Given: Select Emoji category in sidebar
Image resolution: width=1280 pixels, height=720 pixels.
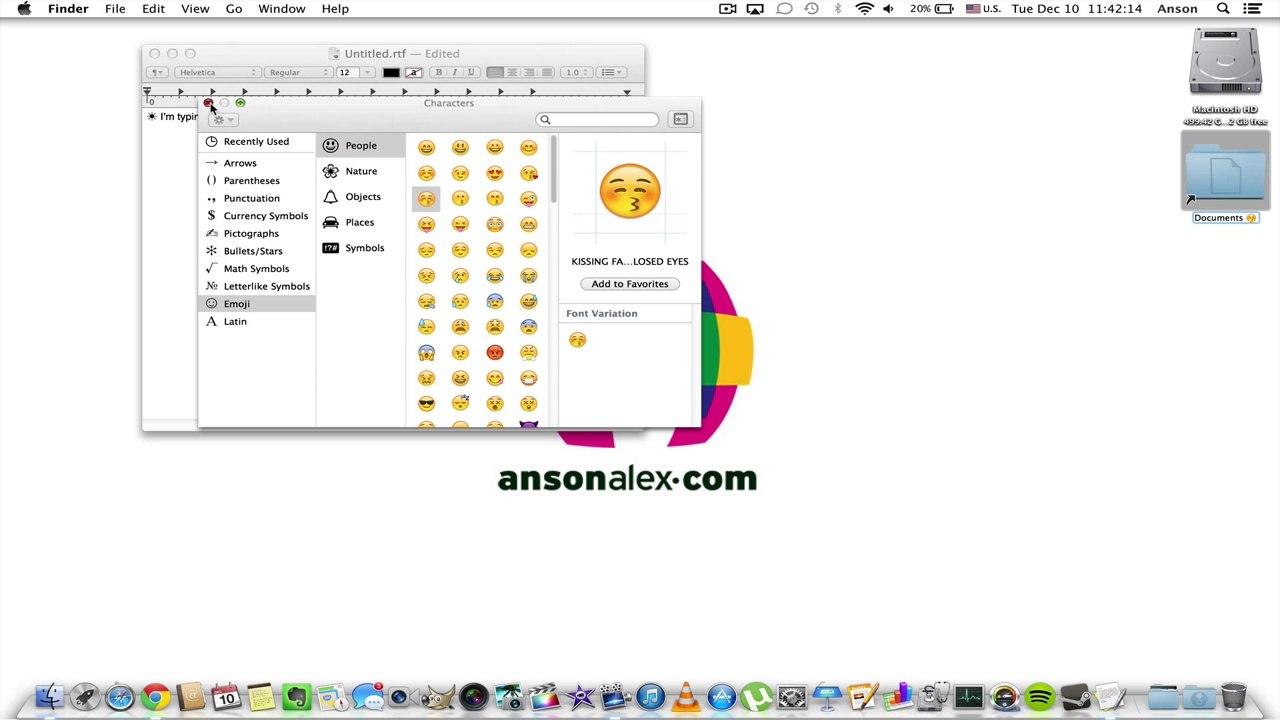Looking at the screenshot, I should [257, 304].
